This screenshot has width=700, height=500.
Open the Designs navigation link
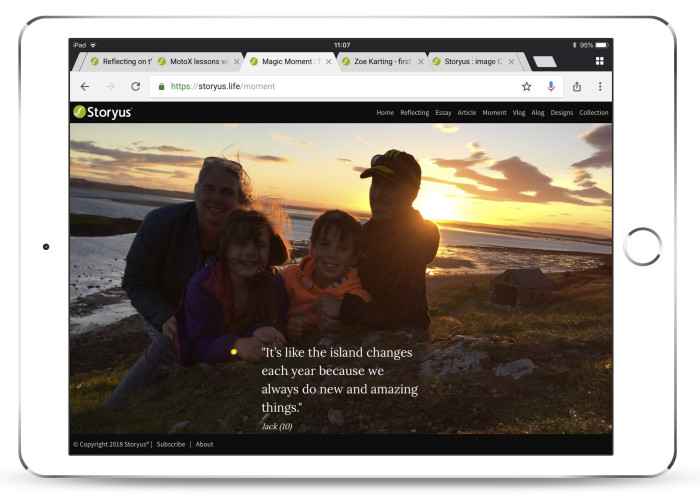point(562,113)
